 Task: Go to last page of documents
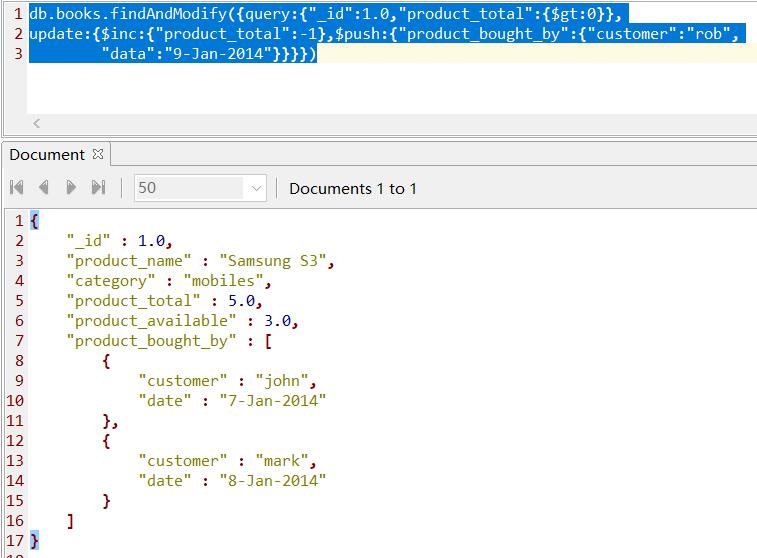tap(98, 187)
